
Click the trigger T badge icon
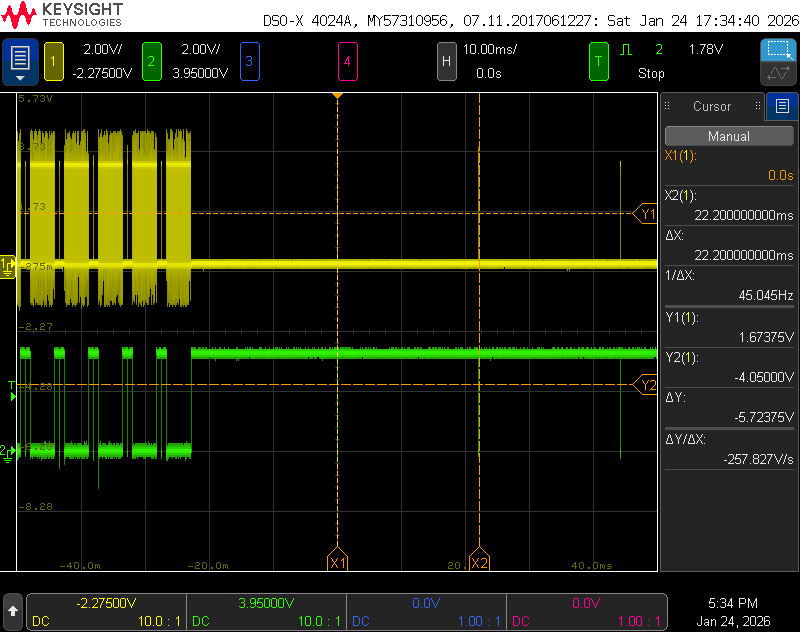click(599, 62)
